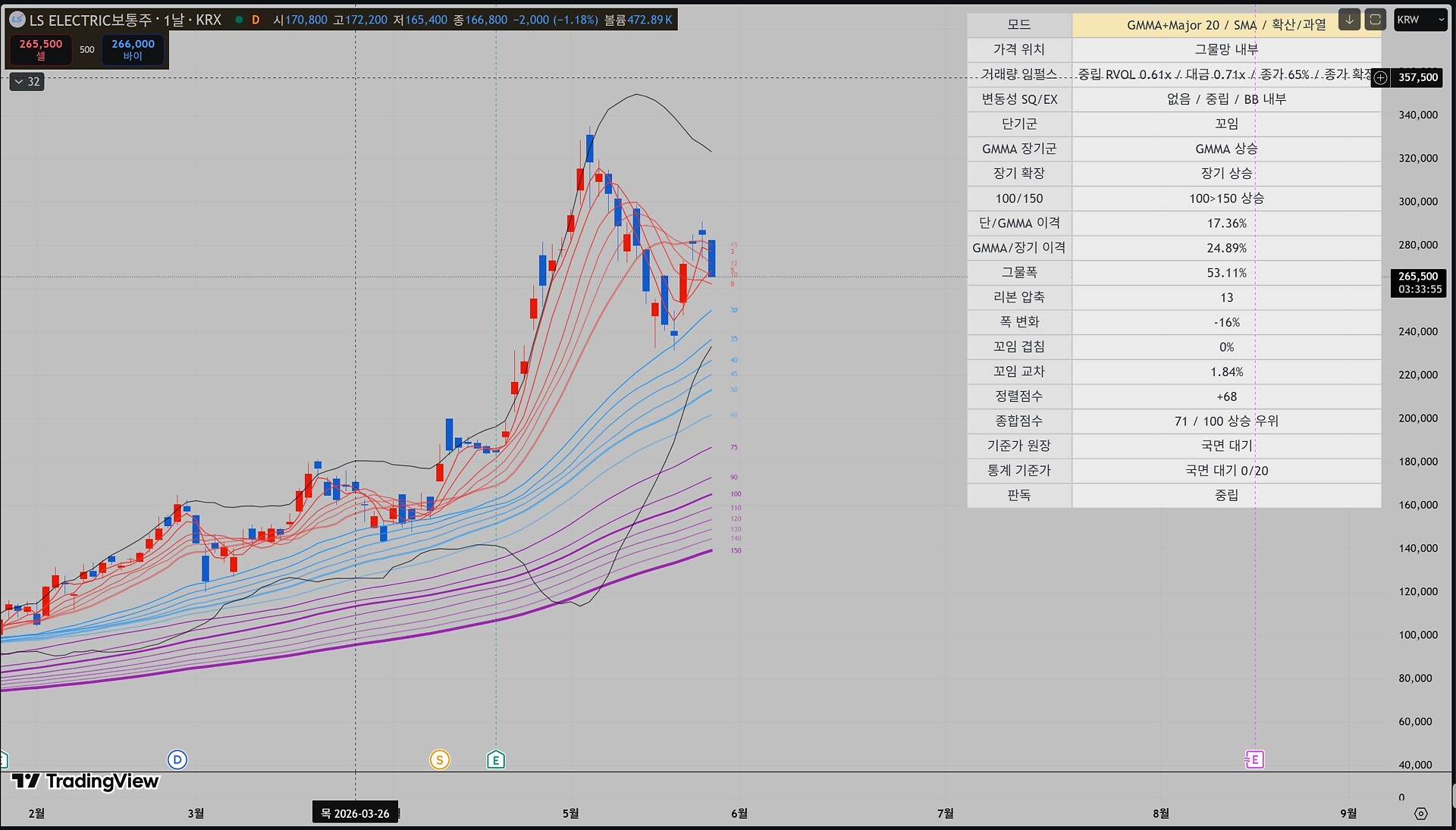The width and height of the screenshot is (1456, 830).
Task: Click the 그물폭 value 53.11%
Action: 1226,272
